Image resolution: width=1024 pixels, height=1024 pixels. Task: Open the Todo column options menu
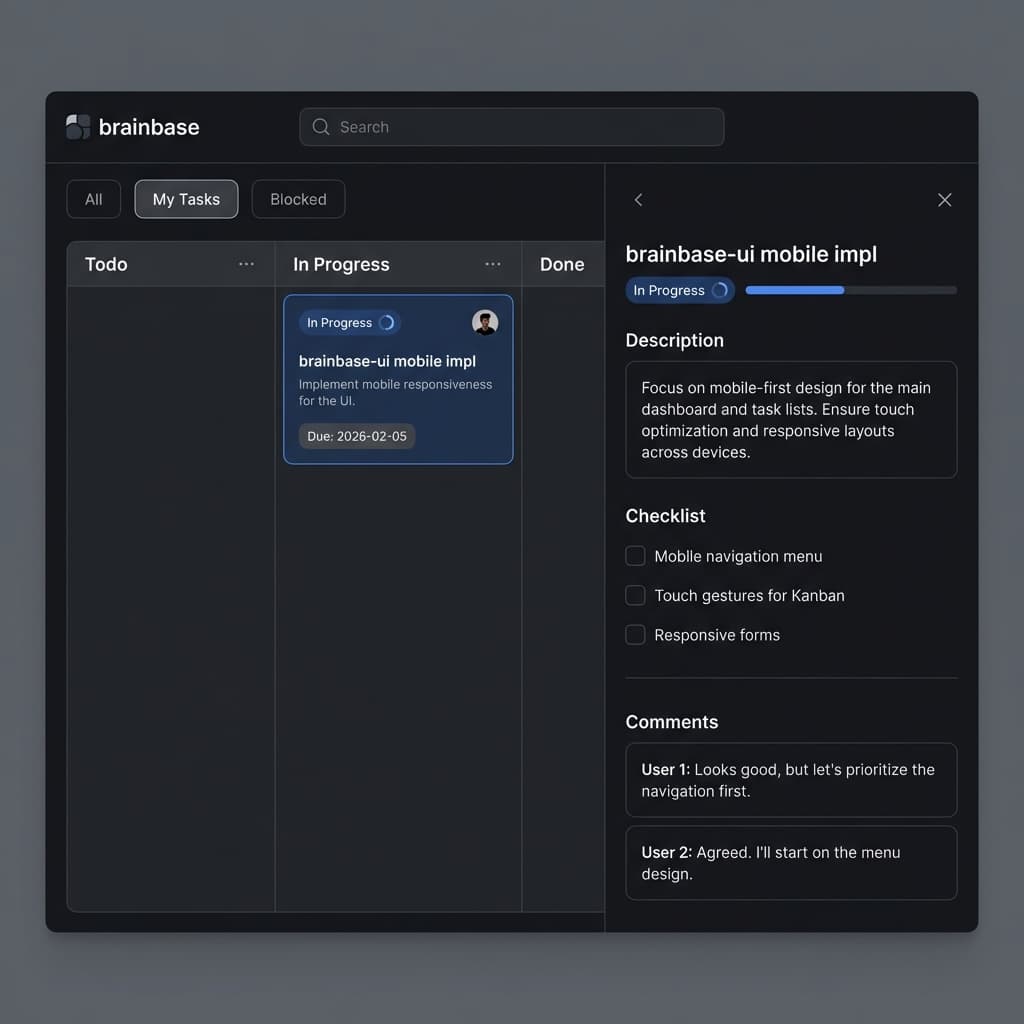pos(246,263)
